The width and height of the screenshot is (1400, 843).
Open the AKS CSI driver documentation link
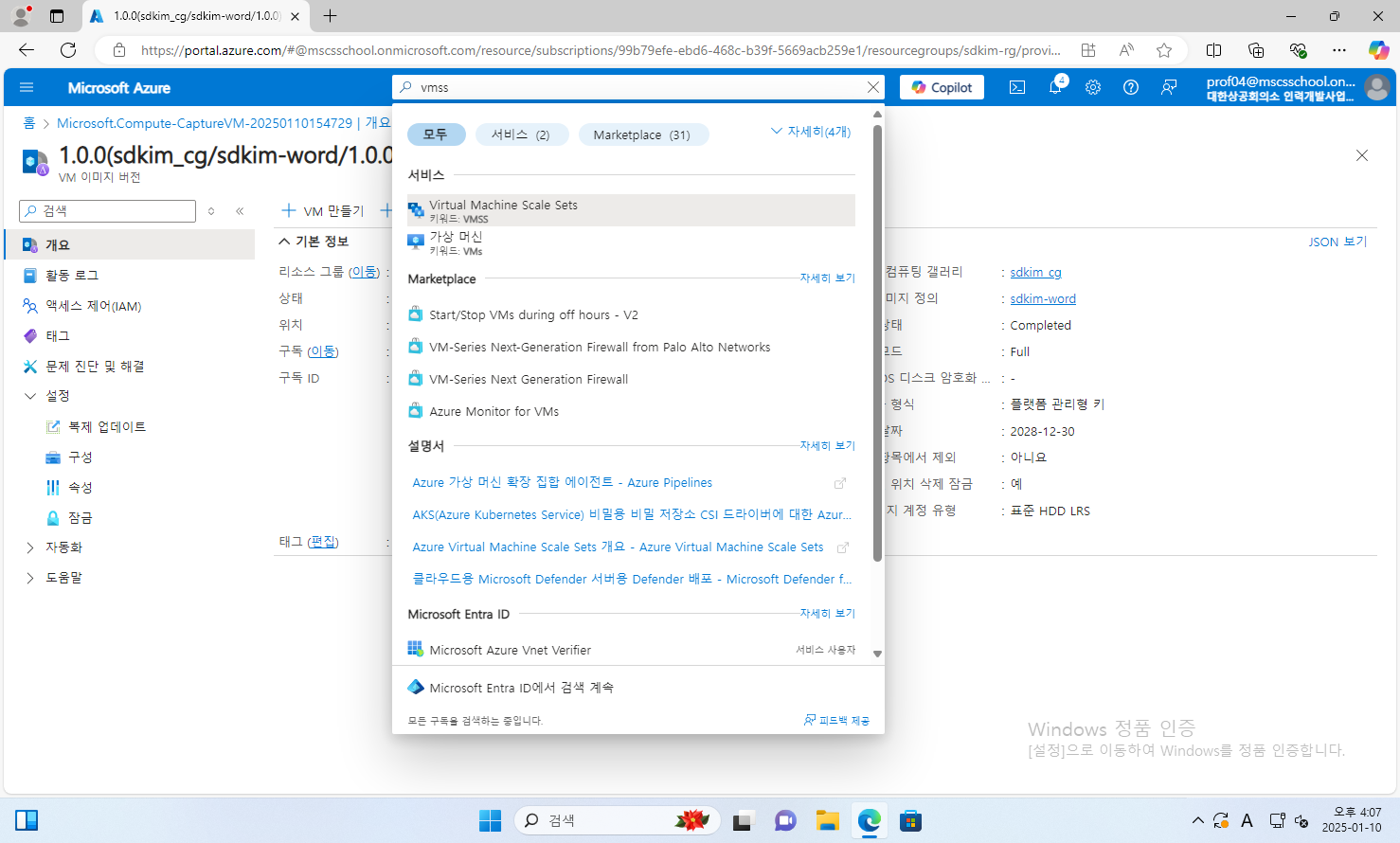click(632, 514)
